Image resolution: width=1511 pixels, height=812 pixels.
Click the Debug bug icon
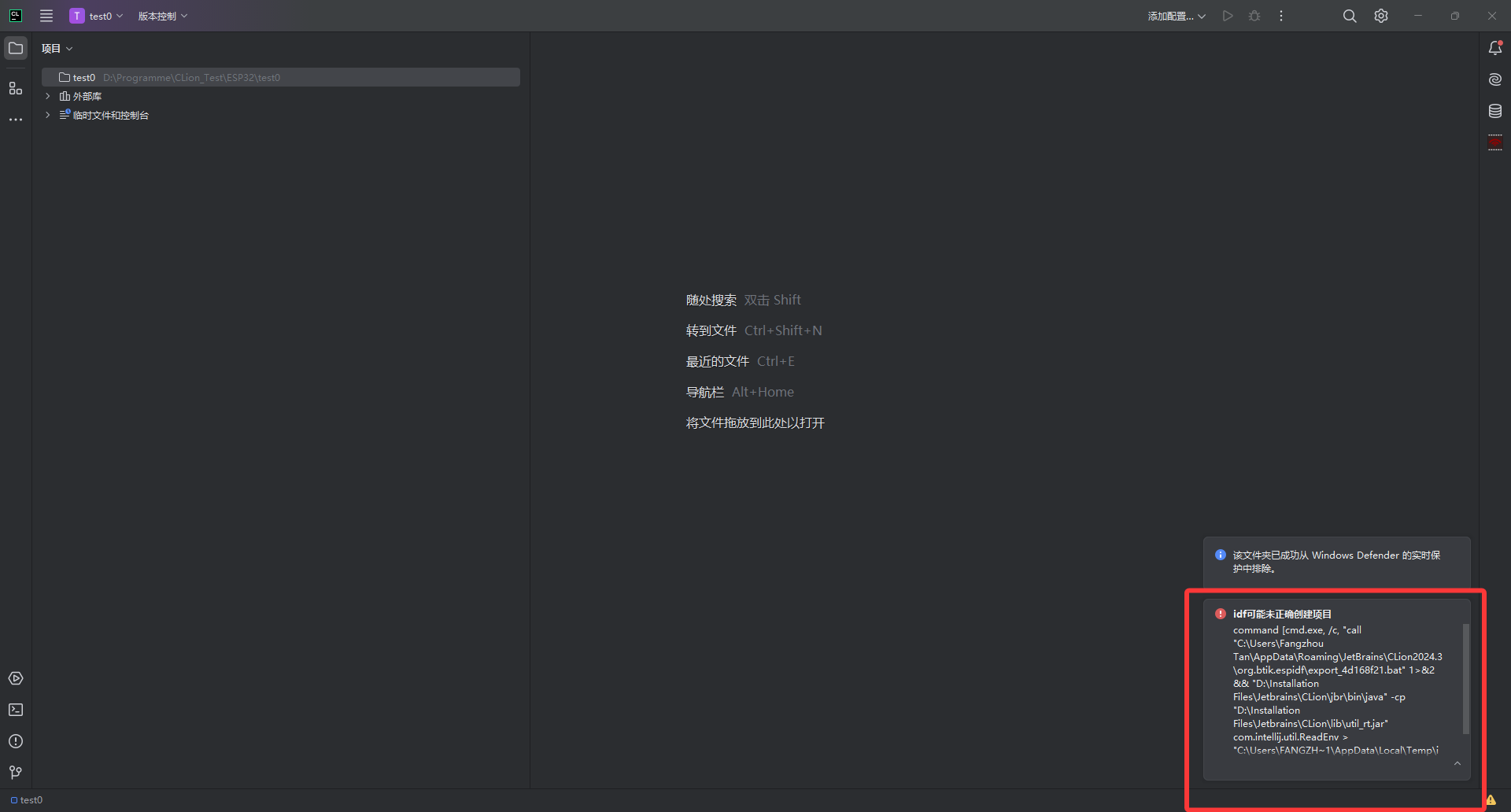click(1254, 16)
